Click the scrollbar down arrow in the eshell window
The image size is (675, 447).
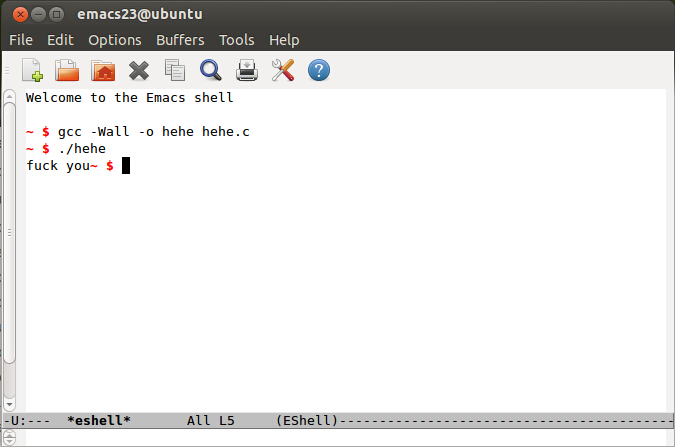[9, 405]
